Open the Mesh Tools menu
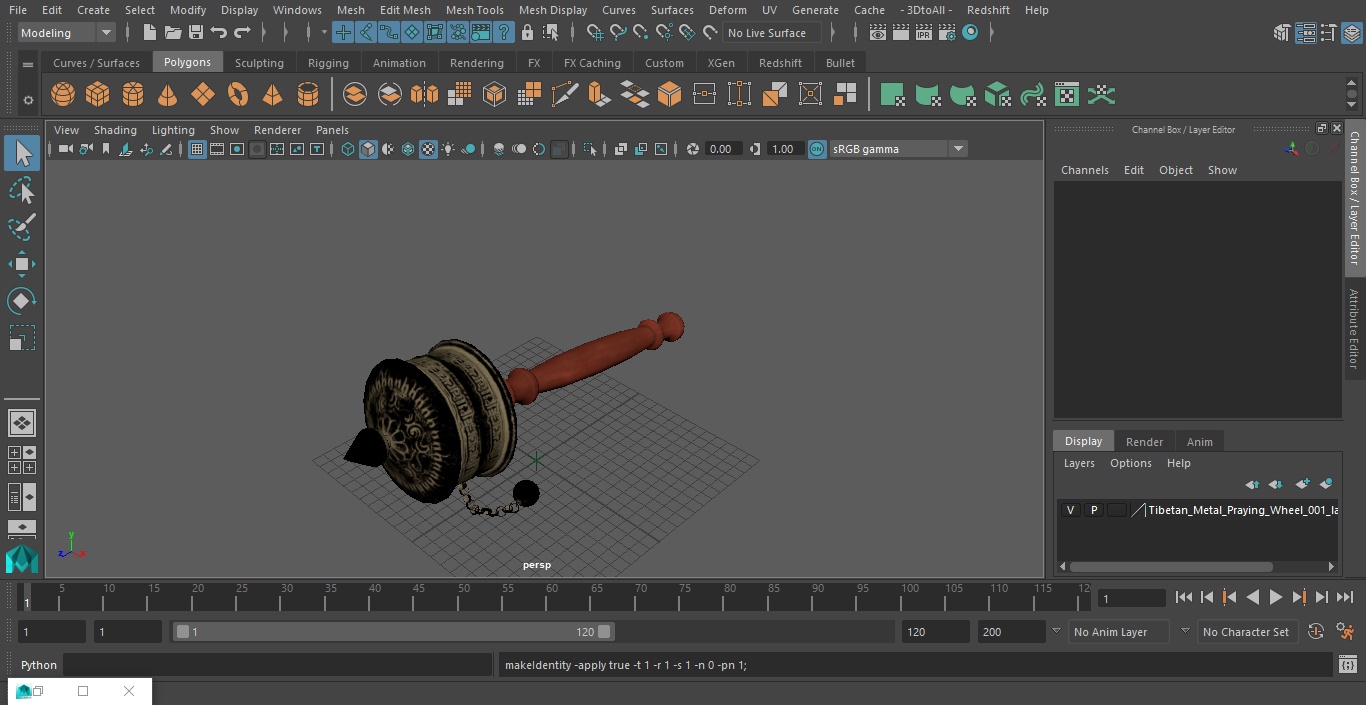 [x=474, y=10]
